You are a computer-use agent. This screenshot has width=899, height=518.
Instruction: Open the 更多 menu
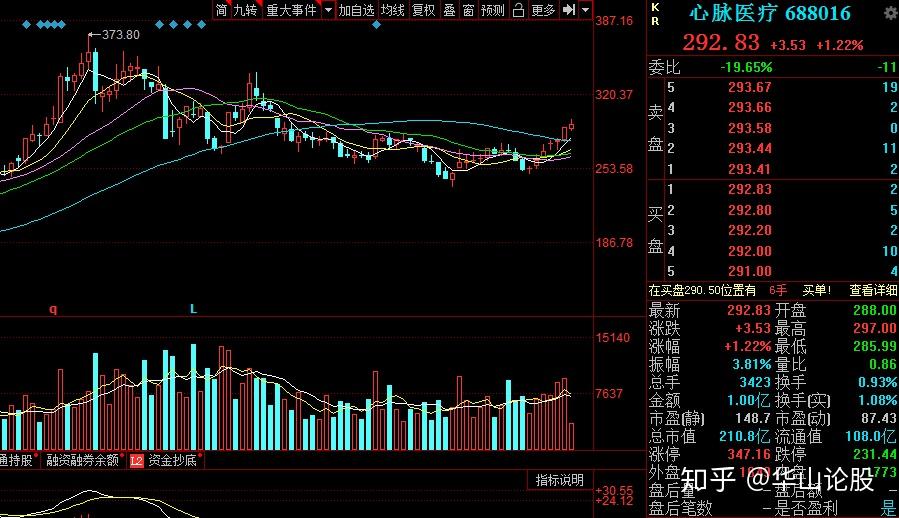coord(543,10)
